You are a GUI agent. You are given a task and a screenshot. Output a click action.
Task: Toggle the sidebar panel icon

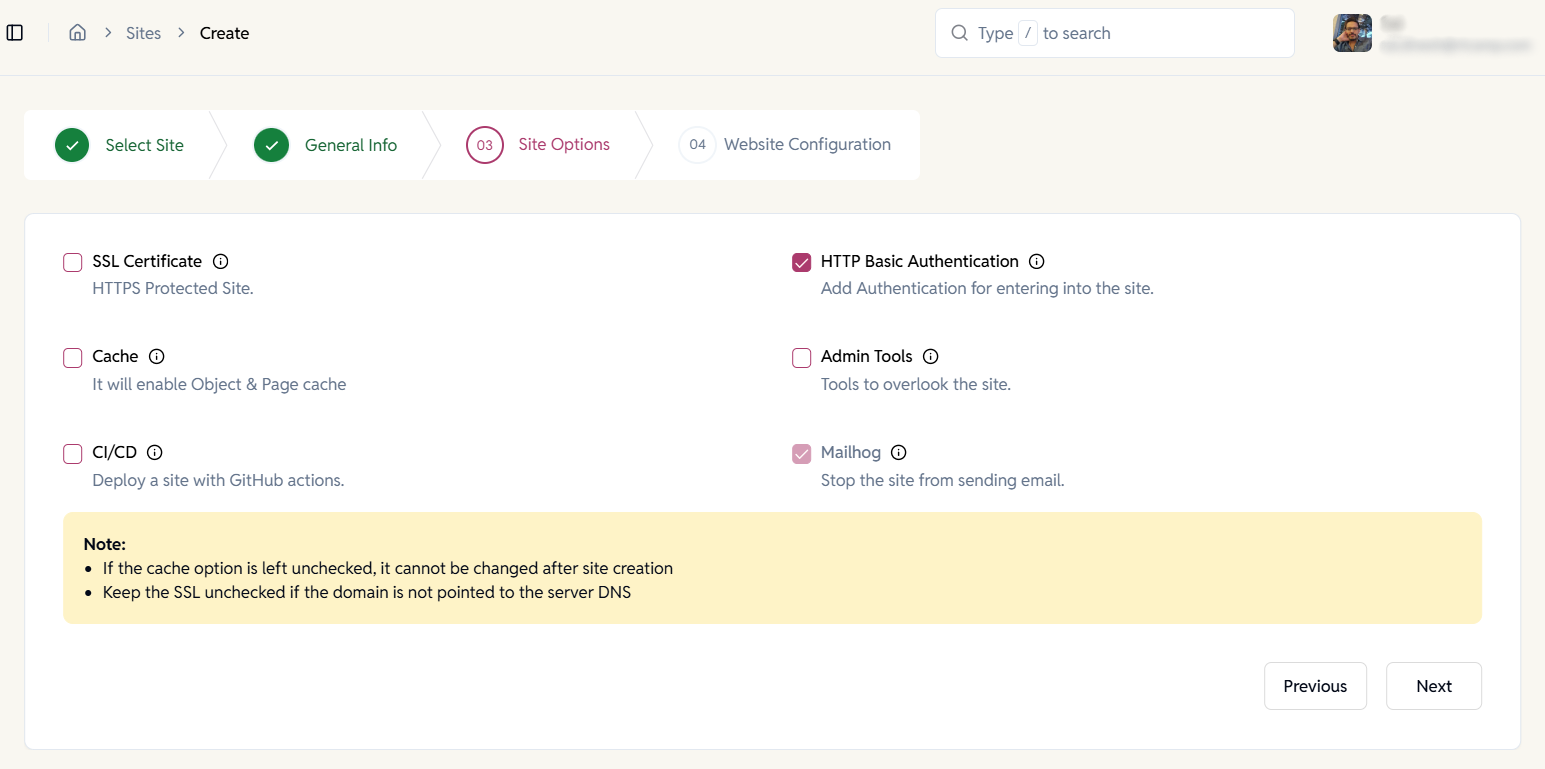coord(15,32)
